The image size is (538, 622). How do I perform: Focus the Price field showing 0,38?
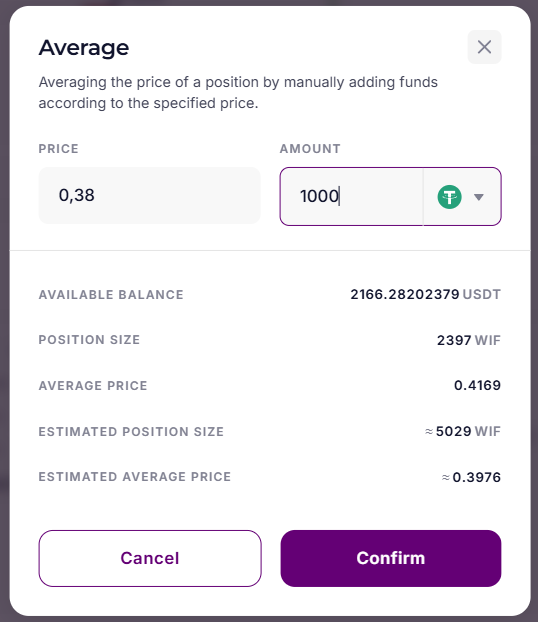click(150, 196)
